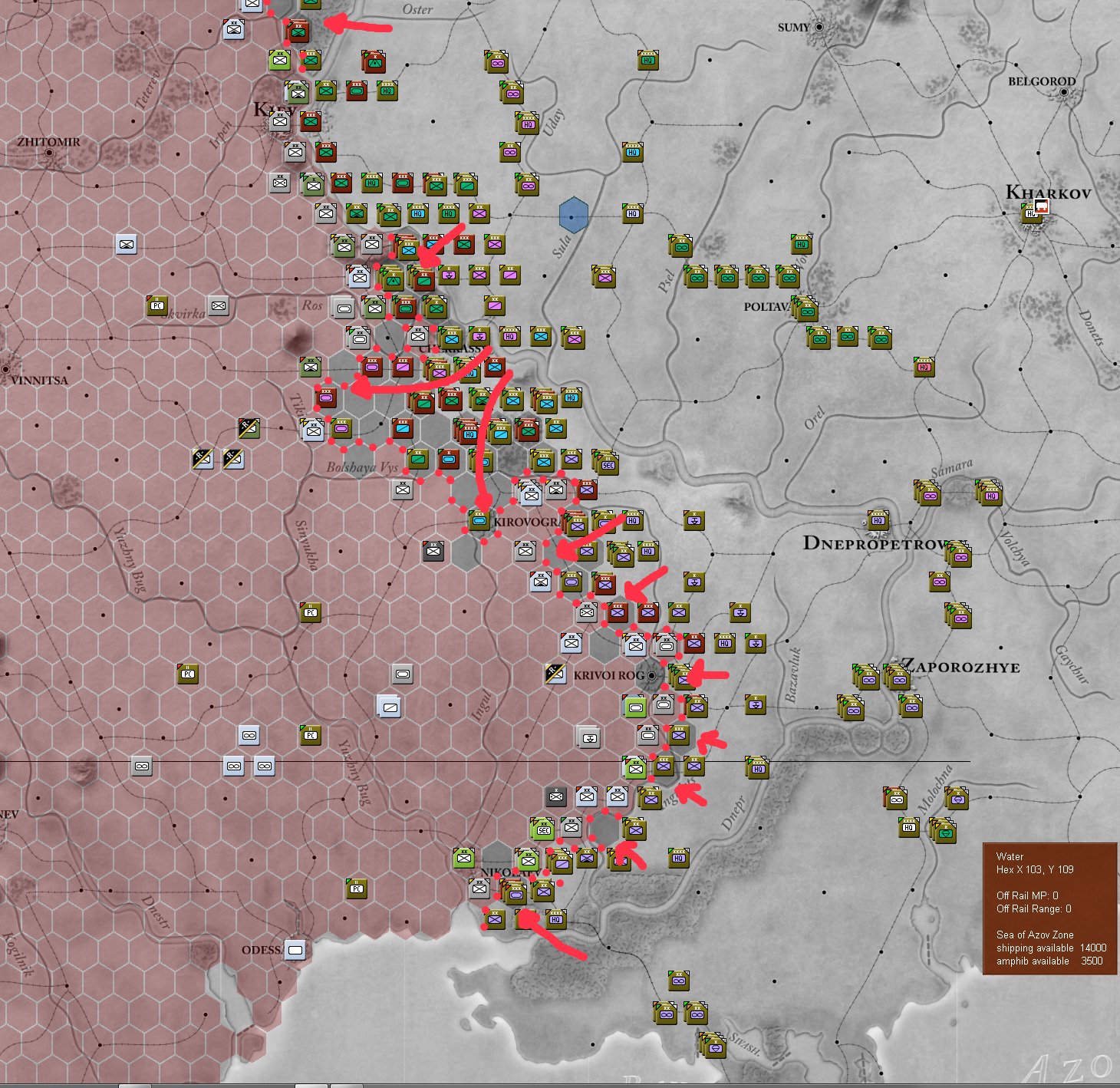Select the light-blue cavalry stack west of Ingul
This screenshot has width=1120, height=1088.
(389, 705)
